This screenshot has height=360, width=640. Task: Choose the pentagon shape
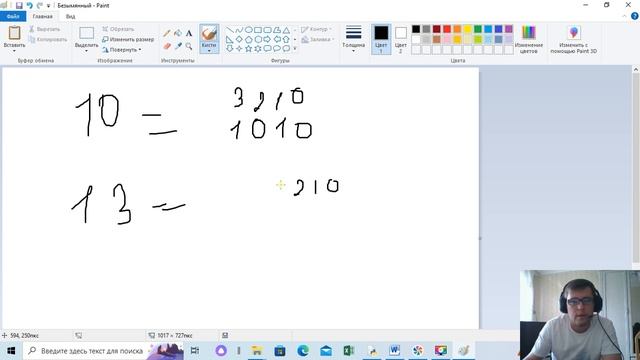tap(248, 39)
